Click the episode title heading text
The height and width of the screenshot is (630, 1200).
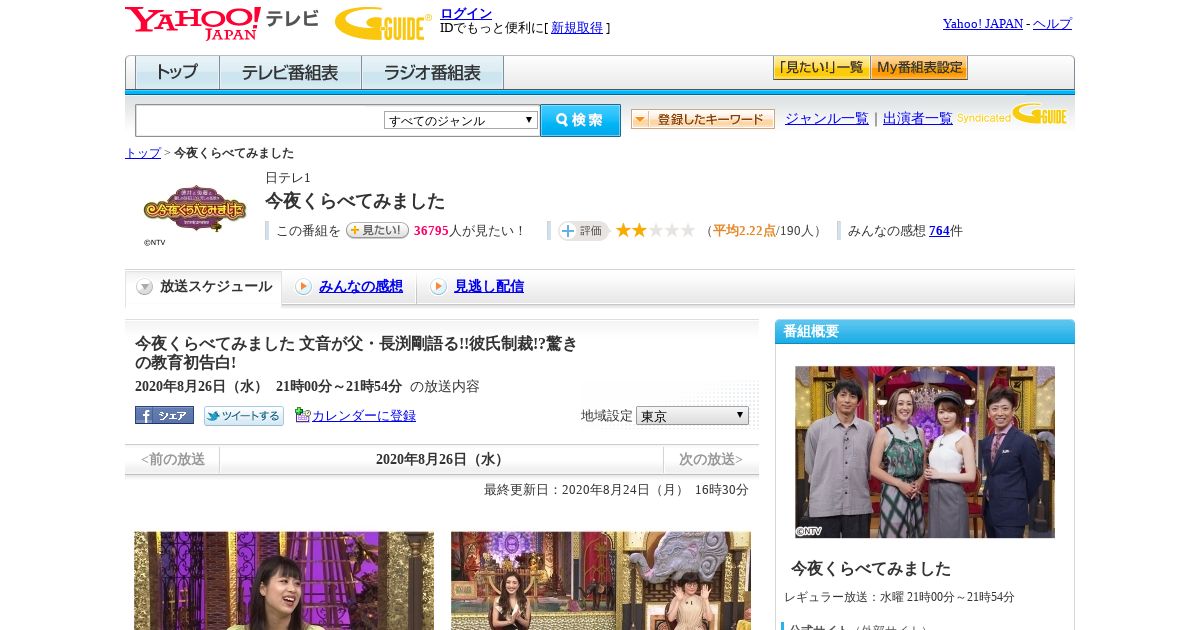click(356, 353)
